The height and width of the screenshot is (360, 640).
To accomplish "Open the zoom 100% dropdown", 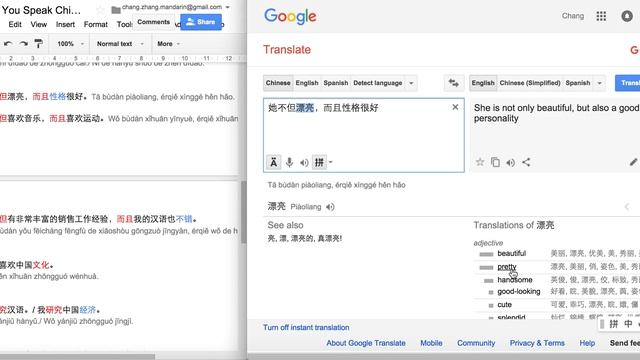I will pyautogui.click(x=70, y=44).
